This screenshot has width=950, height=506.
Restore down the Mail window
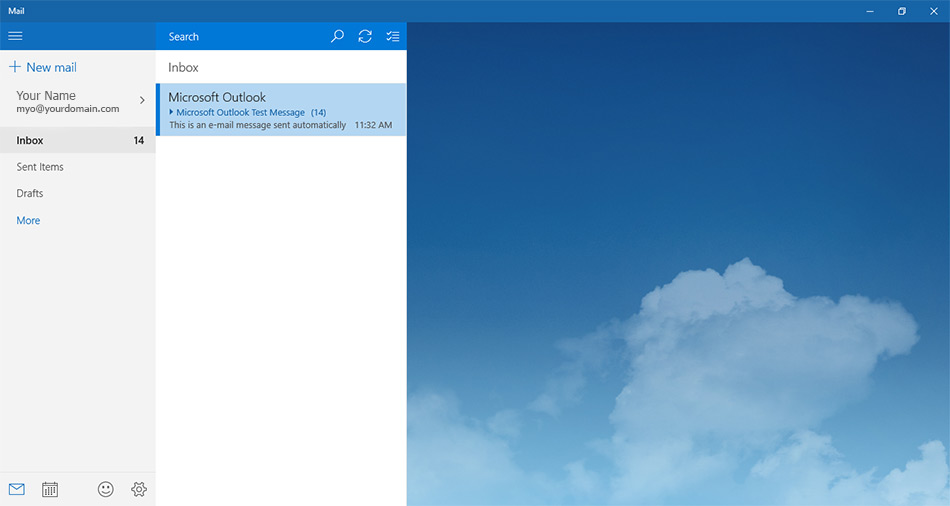(902, 11)
